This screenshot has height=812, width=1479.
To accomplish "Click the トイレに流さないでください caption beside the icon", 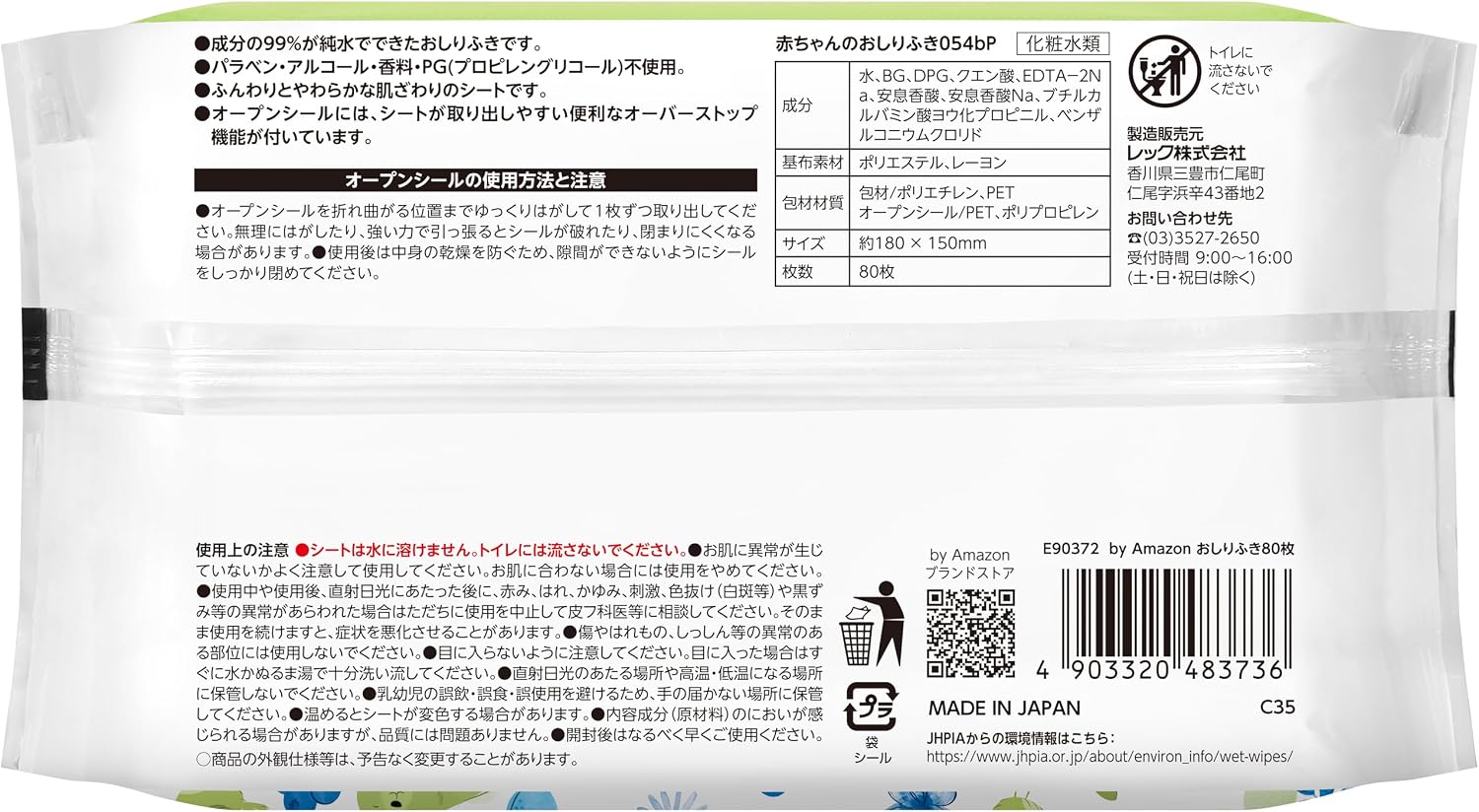I will 1239,70.
